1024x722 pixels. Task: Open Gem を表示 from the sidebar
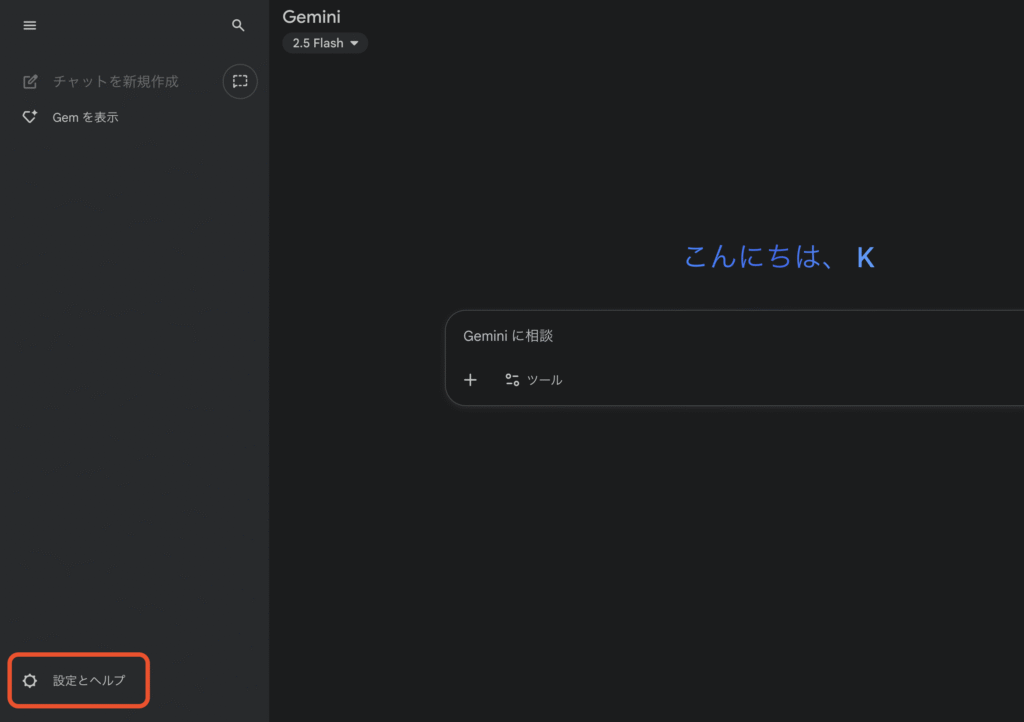pos(86,117)
